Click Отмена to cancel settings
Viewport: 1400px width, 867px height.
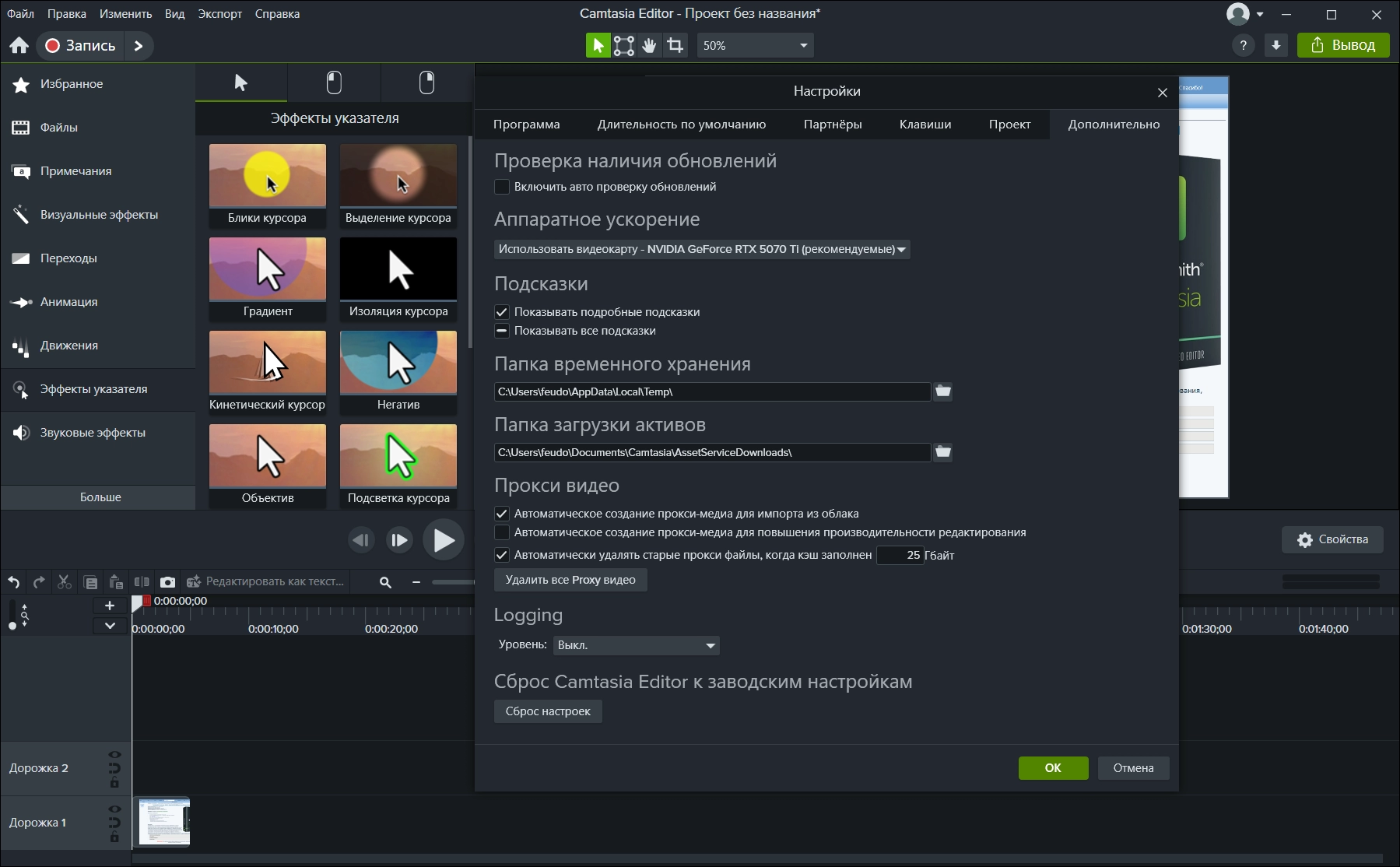click(1133, 768)
